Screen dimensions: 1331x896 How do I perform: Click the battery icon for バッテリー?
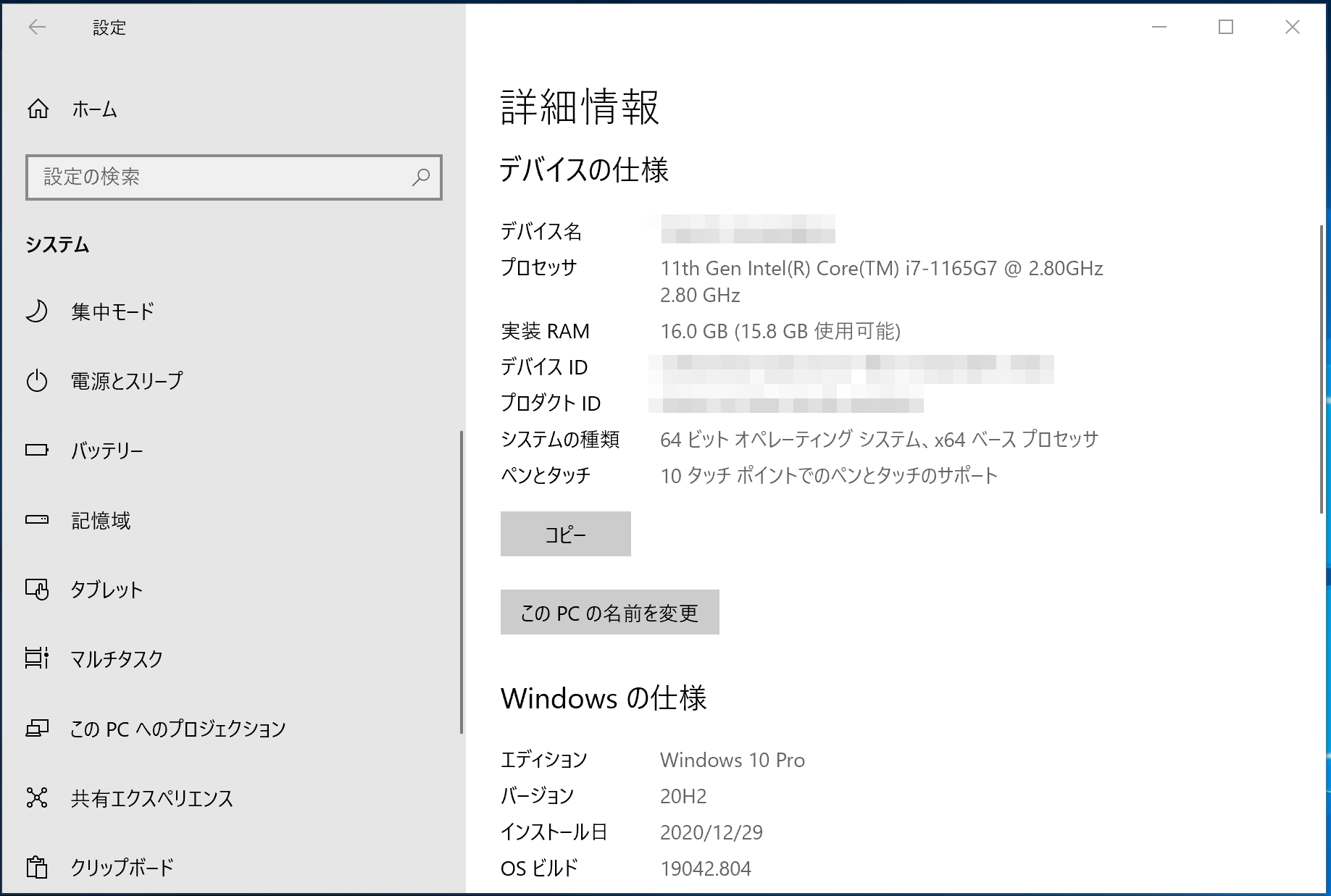(37, 450)
